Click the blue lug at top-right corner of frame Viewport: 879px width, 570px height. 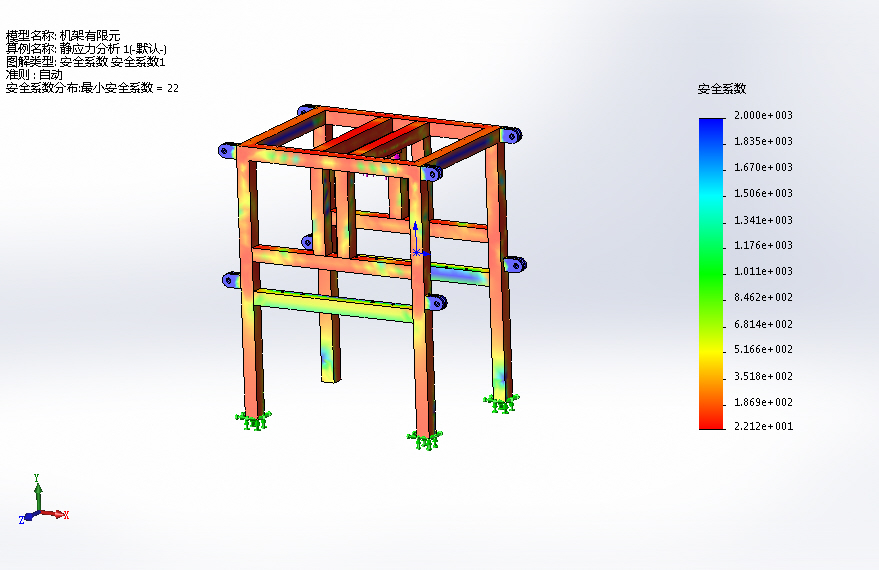point(512,135)
